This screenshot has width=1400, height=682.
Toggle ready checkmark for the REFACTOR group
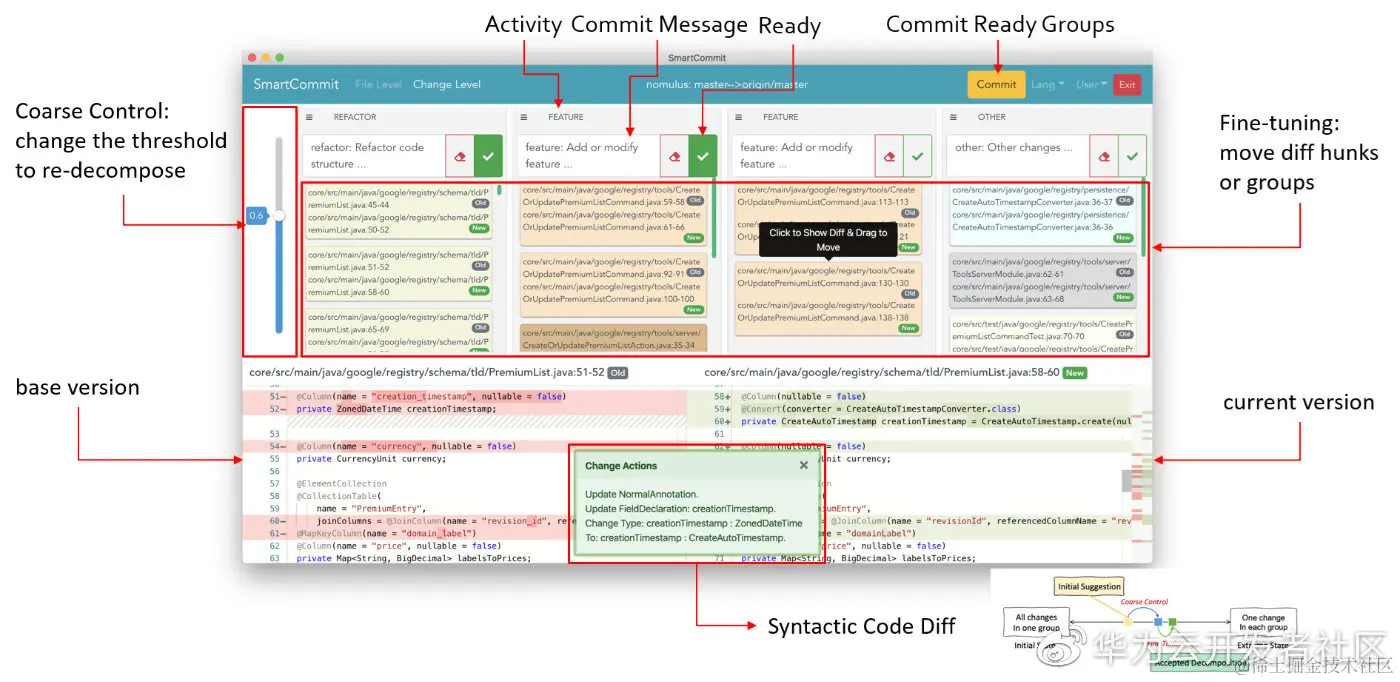[487, 156]
